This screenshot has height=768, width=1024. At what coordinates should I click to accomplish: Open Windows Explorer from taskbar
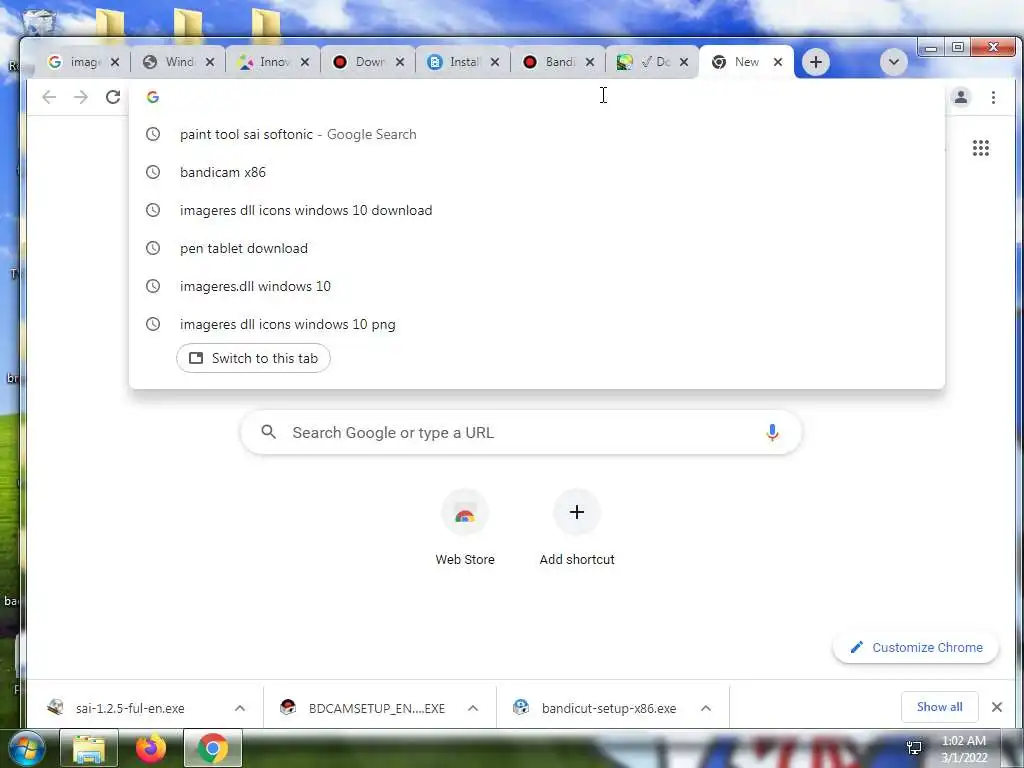pos(89,748)
